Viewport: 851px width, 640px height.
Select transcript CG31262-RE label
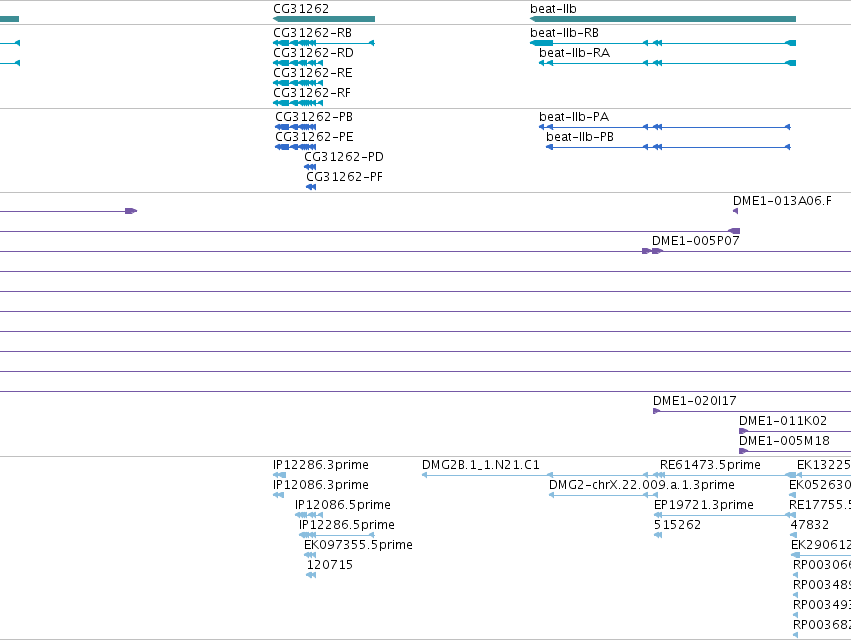pos(313,73)
